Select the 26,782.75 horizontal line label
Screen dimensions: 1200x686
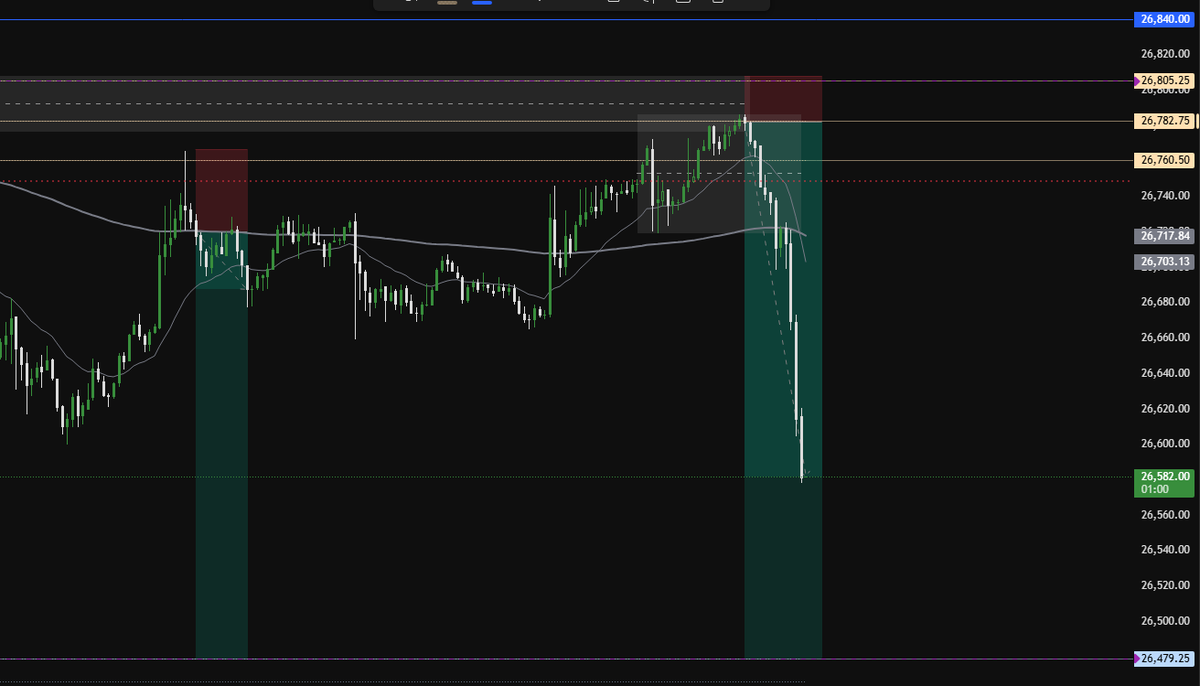[x=1165, y=121]
